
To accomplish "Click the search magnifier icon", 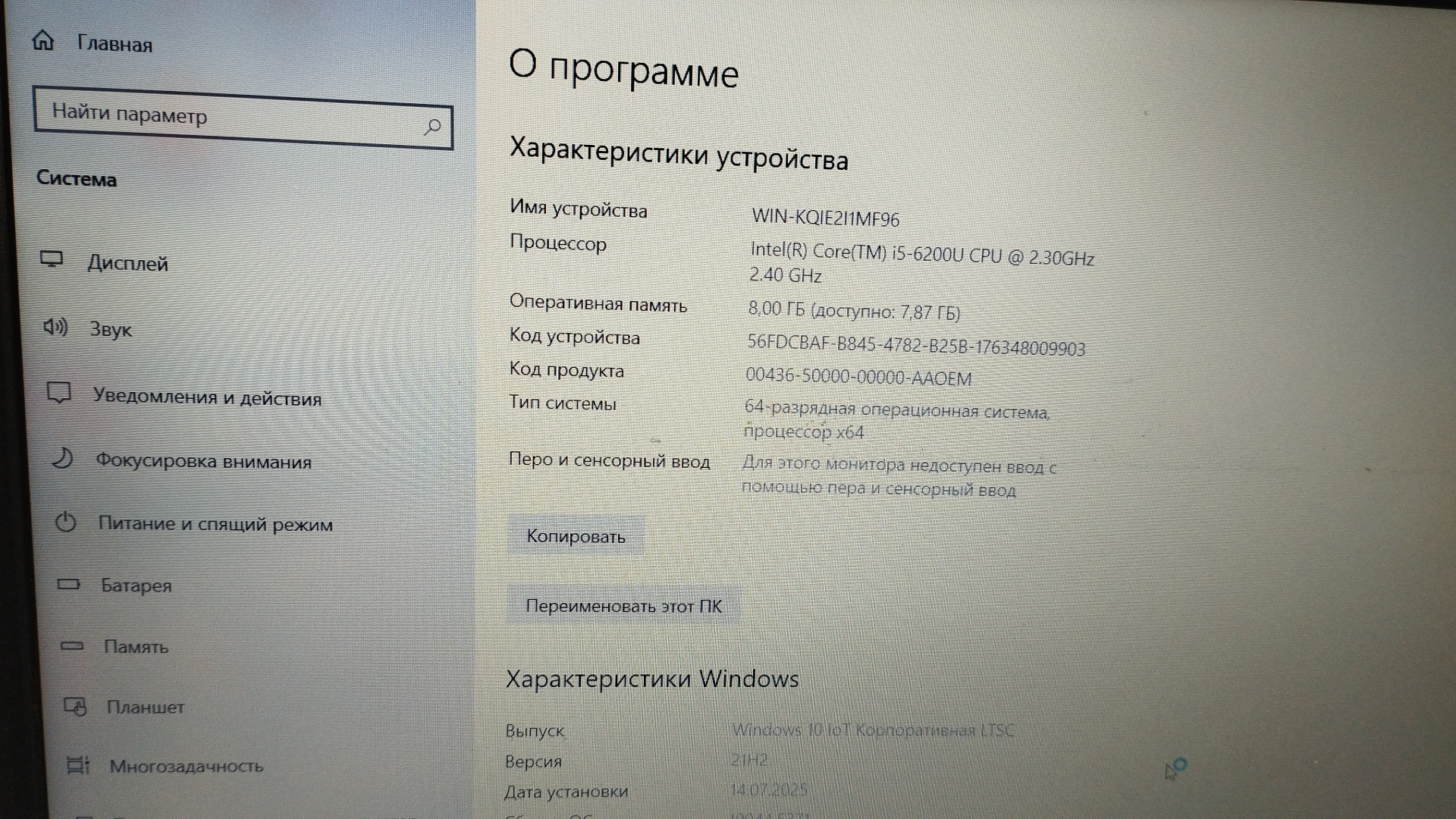I will pos(432,127).
